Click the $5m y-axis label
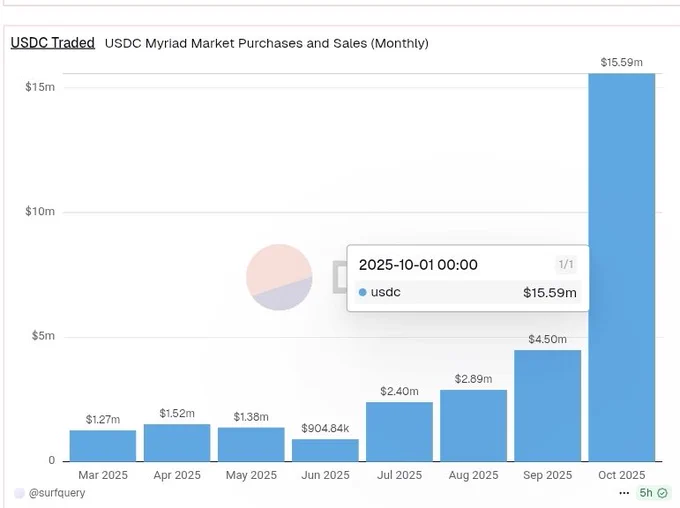680x508 pixels. pyautogui.click(x=43, y=336)
